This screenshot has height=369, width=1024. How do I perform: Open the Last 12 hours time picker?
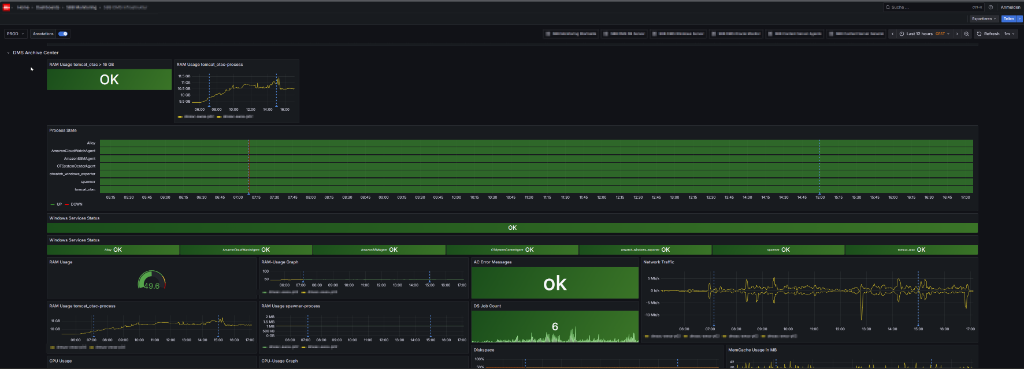pos(925,33)
